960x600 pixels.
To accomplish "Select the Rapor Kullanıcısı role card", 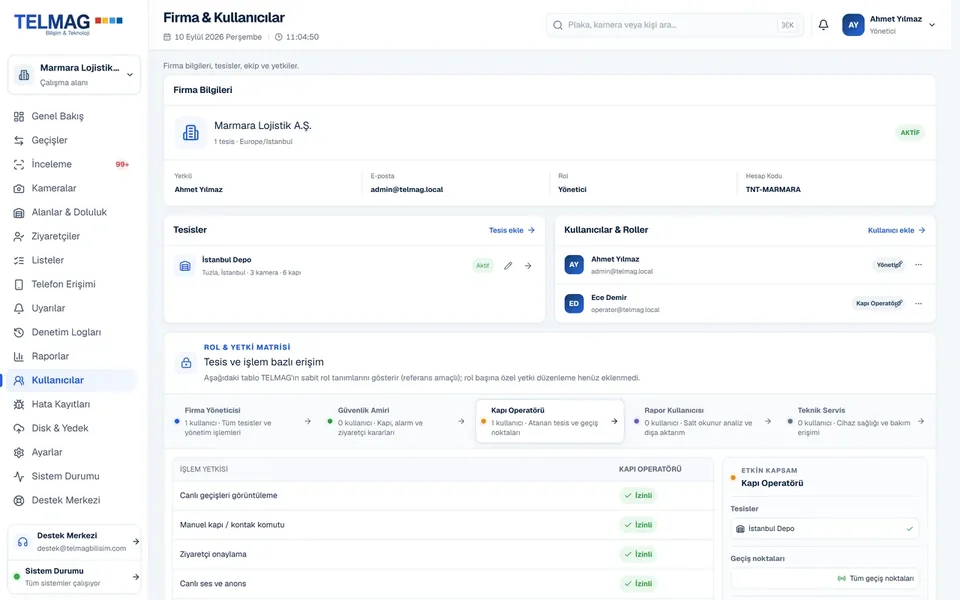I will click(702, 421).
